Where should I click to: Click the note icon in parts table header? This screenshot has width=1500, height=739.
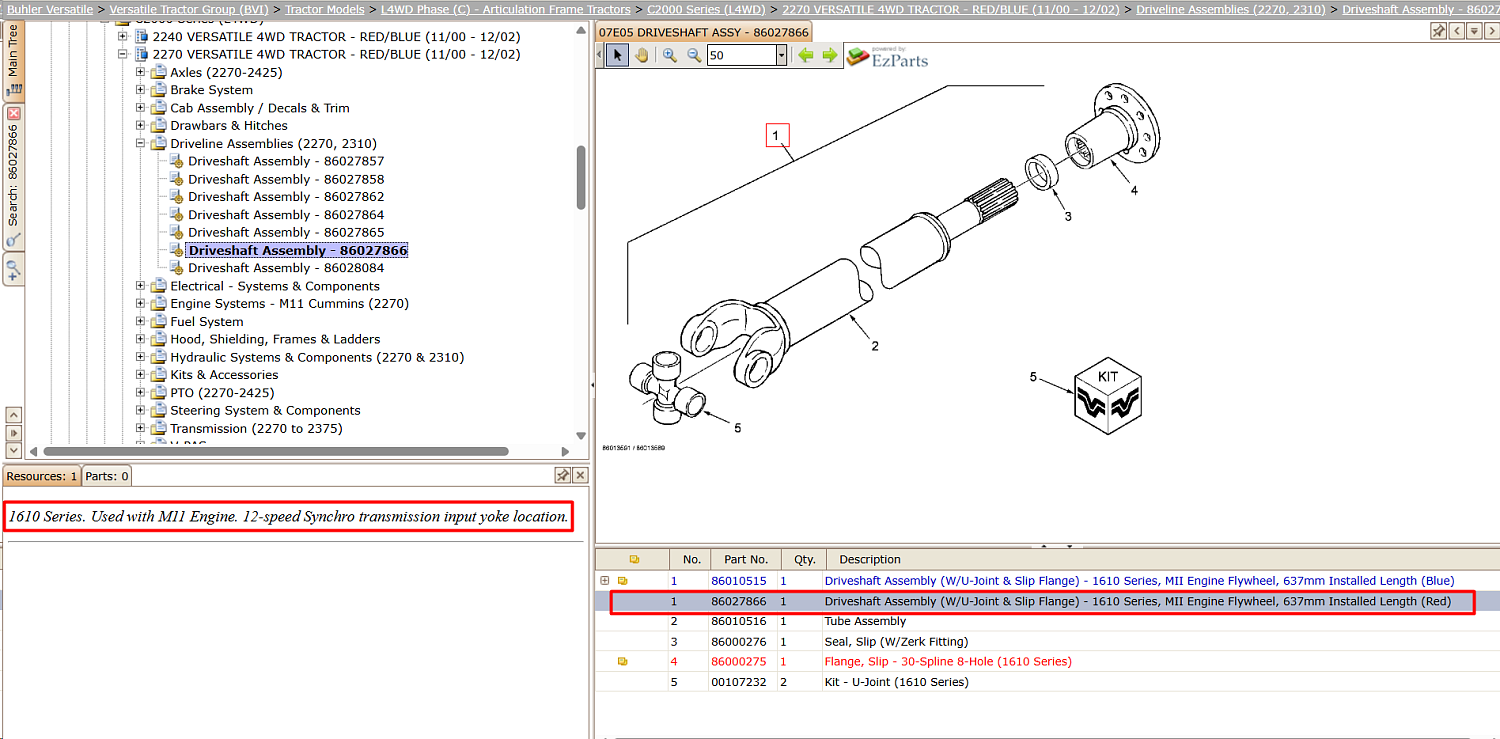(633, 559)
